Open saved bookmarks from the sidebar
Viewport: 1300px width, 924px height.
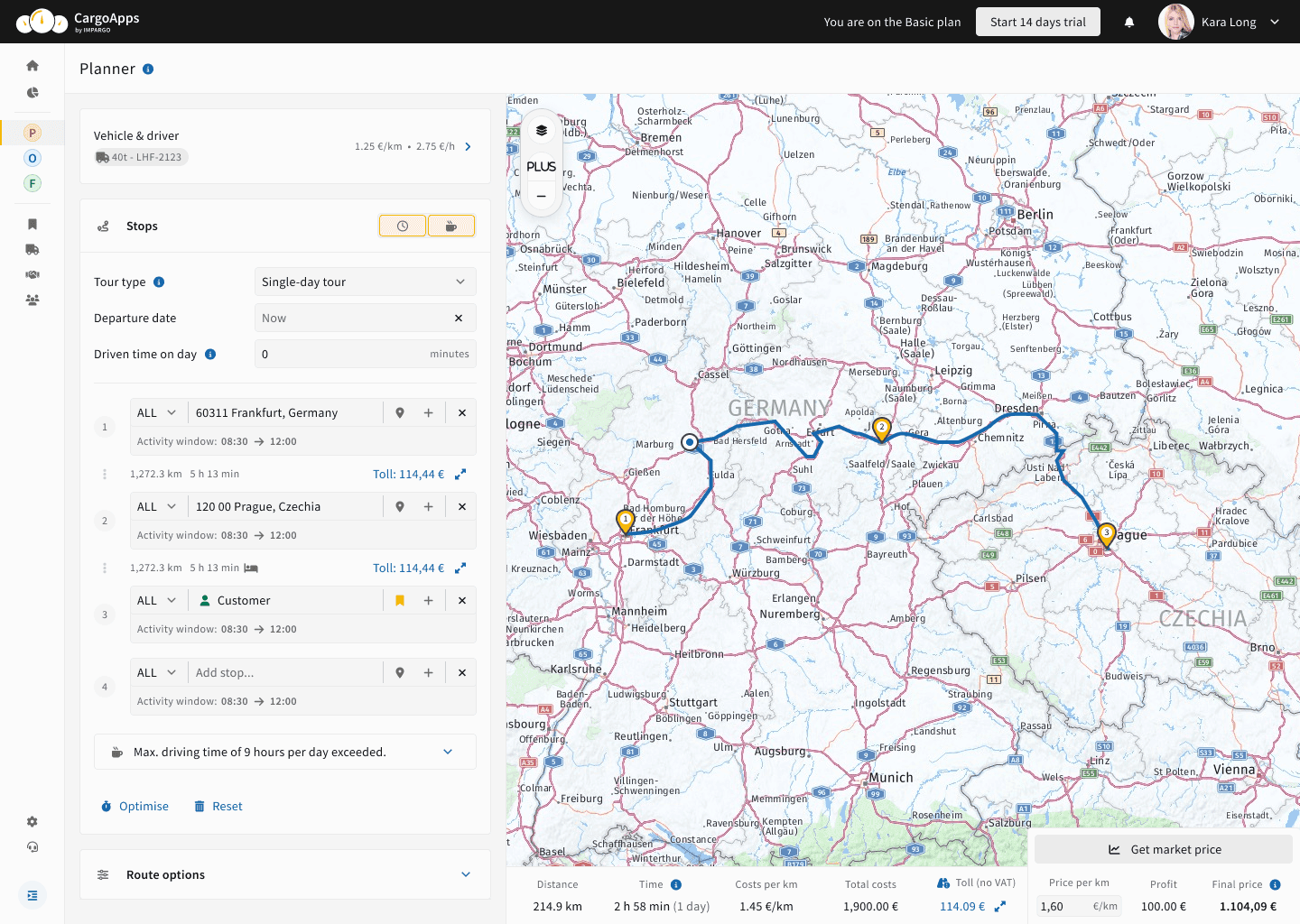32,223
